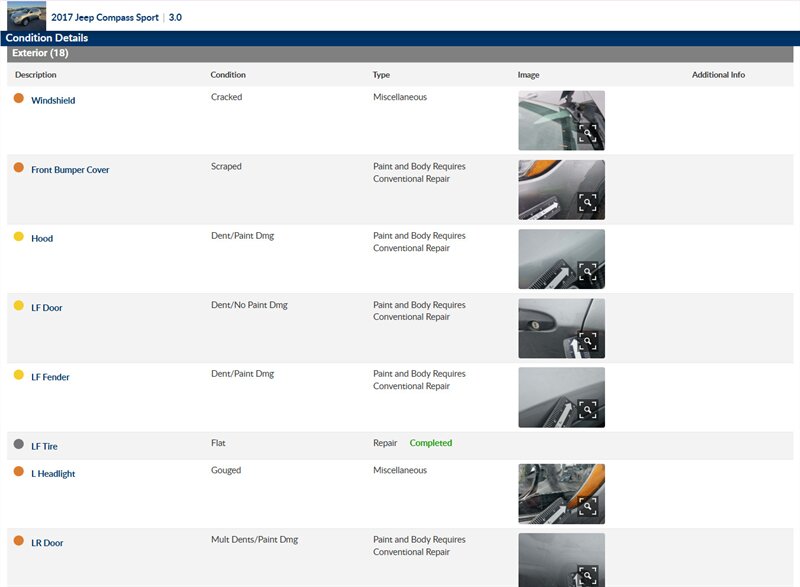Select the LF Fender entry
This screenshot has width=800, height=587.
point(50,377)
